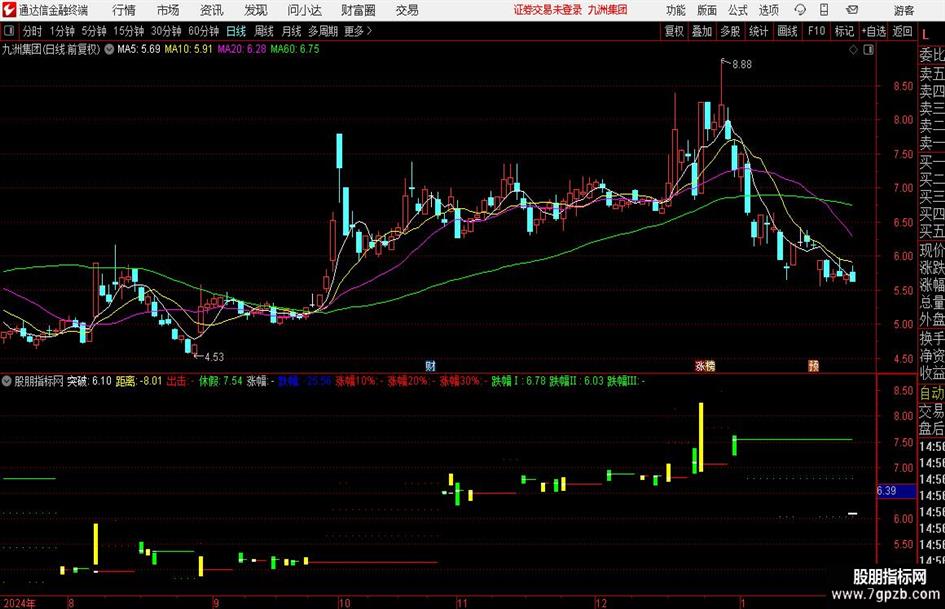Screen dimensions: 945x609
Task: Open the 行情 menu
Action: [x=124, y=10]
